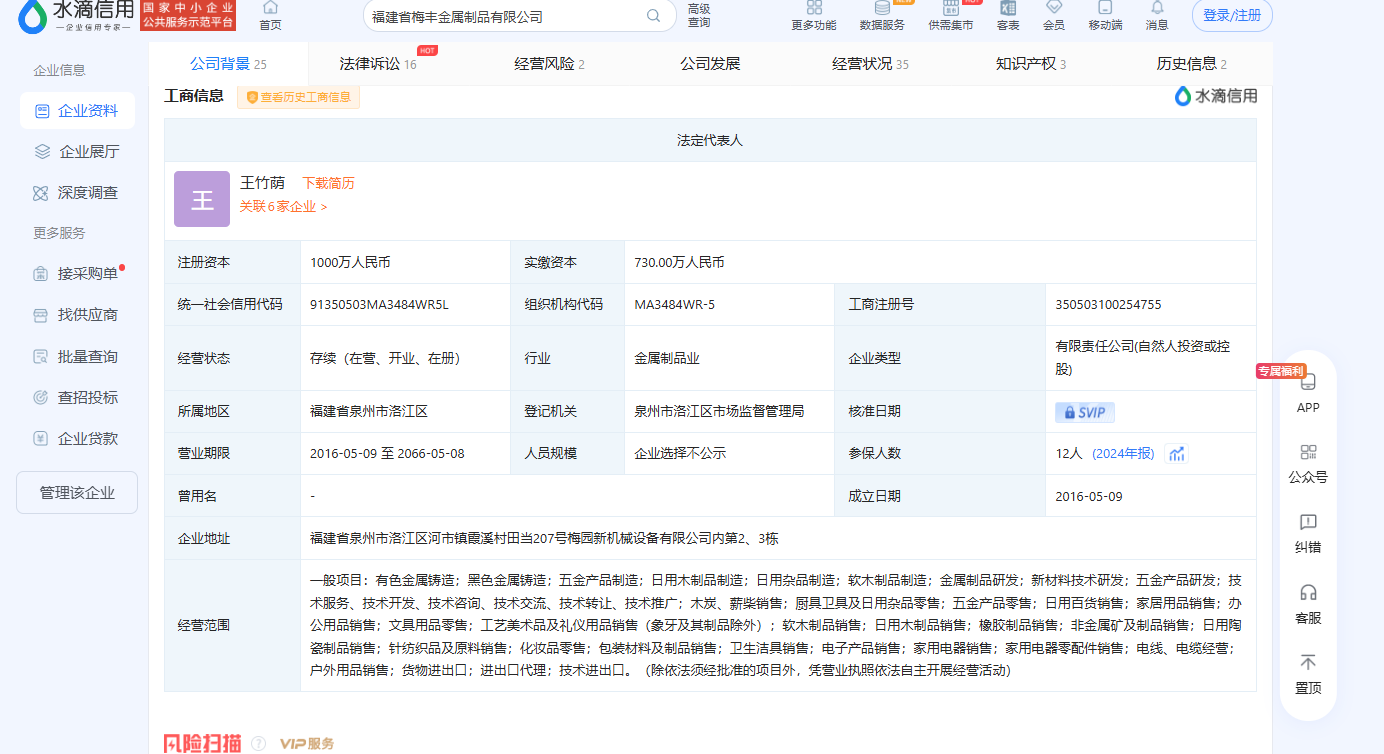Open 更多功能 grid icon

pyautogui.click(x=813, y=9)
